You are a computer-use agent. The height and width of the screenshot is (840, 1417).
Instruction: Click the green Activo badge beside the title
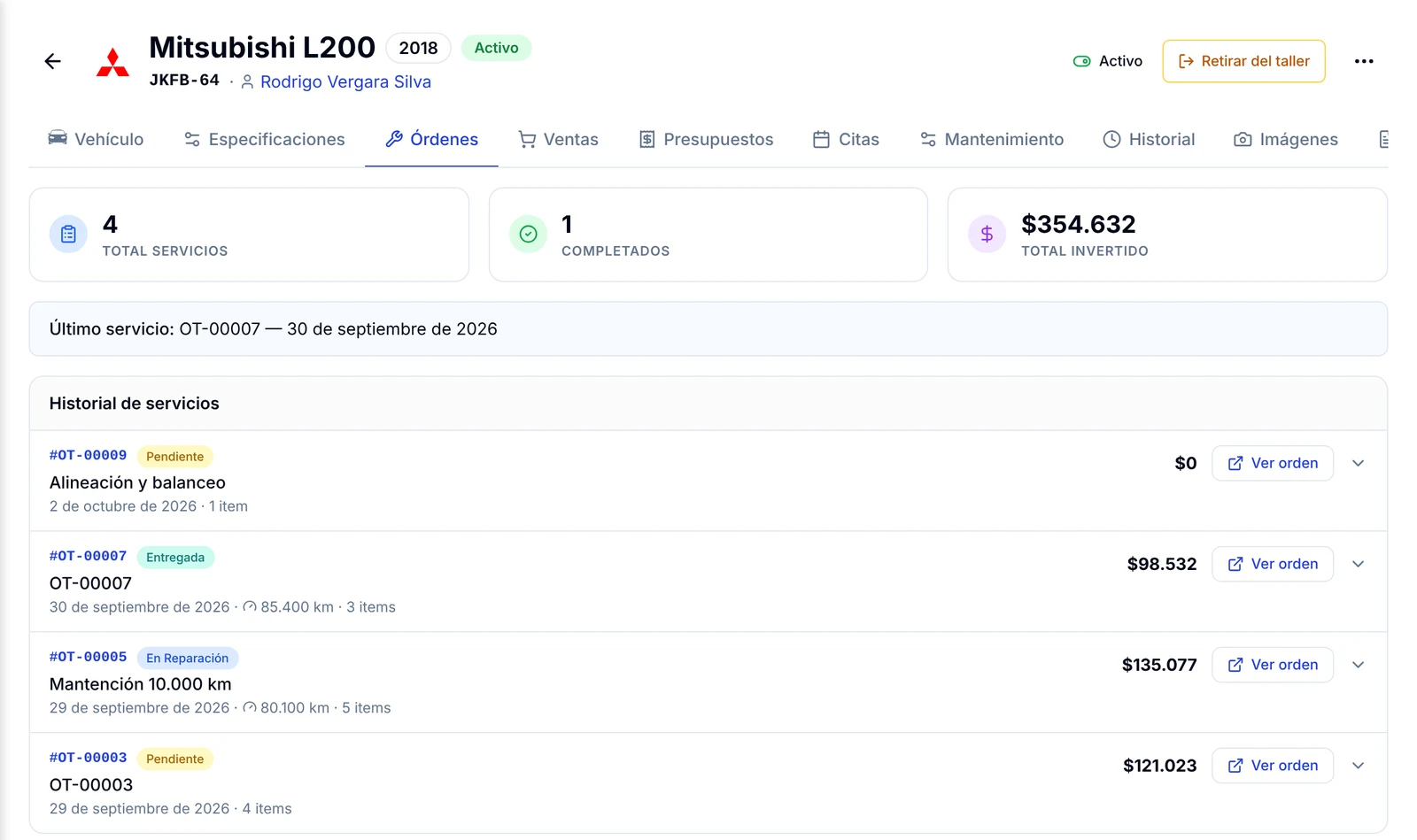(x=496, y=48)
